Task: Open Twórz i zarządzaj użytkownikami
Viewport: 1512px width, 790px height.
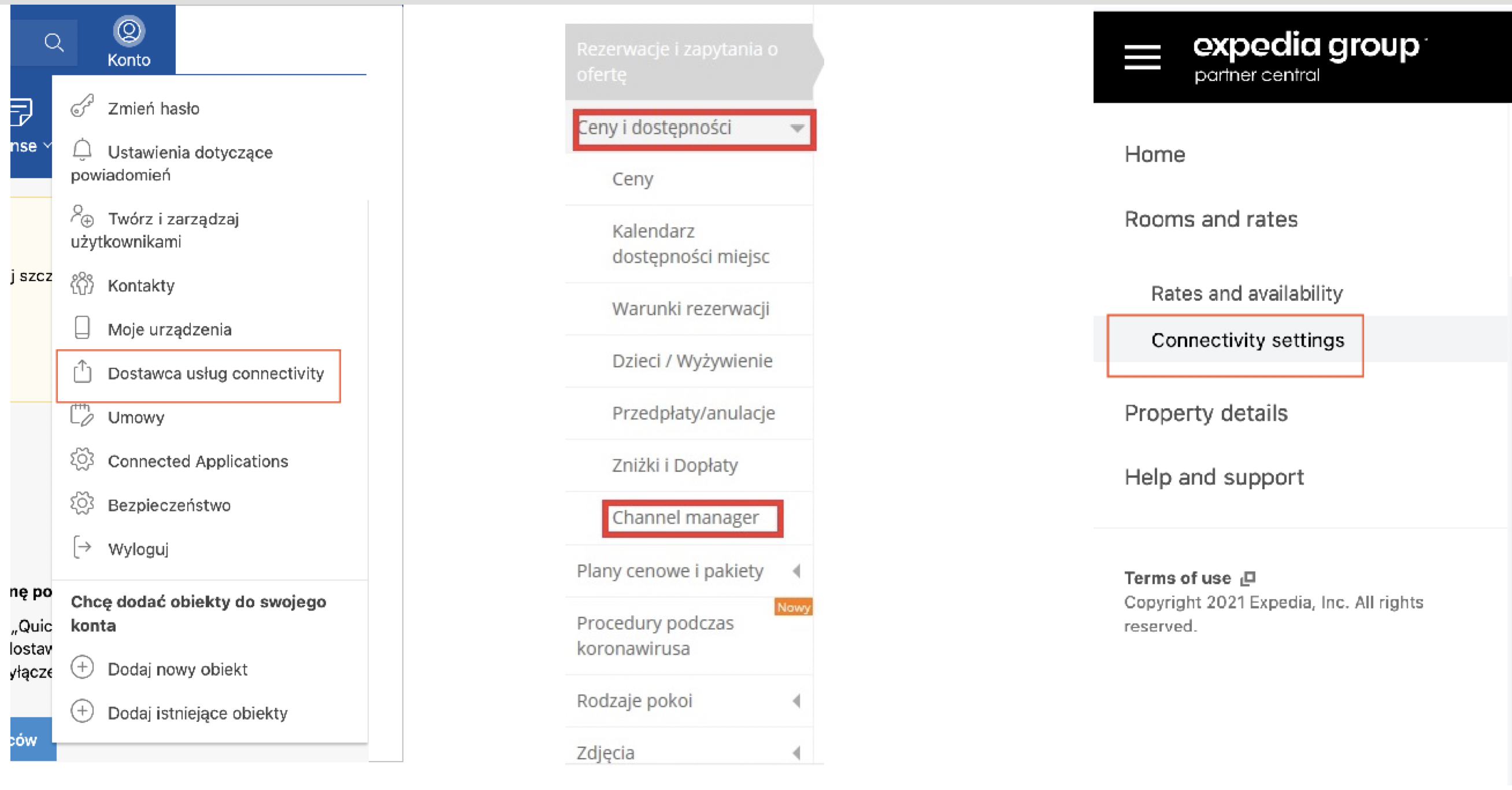Action: pos(155,230)
